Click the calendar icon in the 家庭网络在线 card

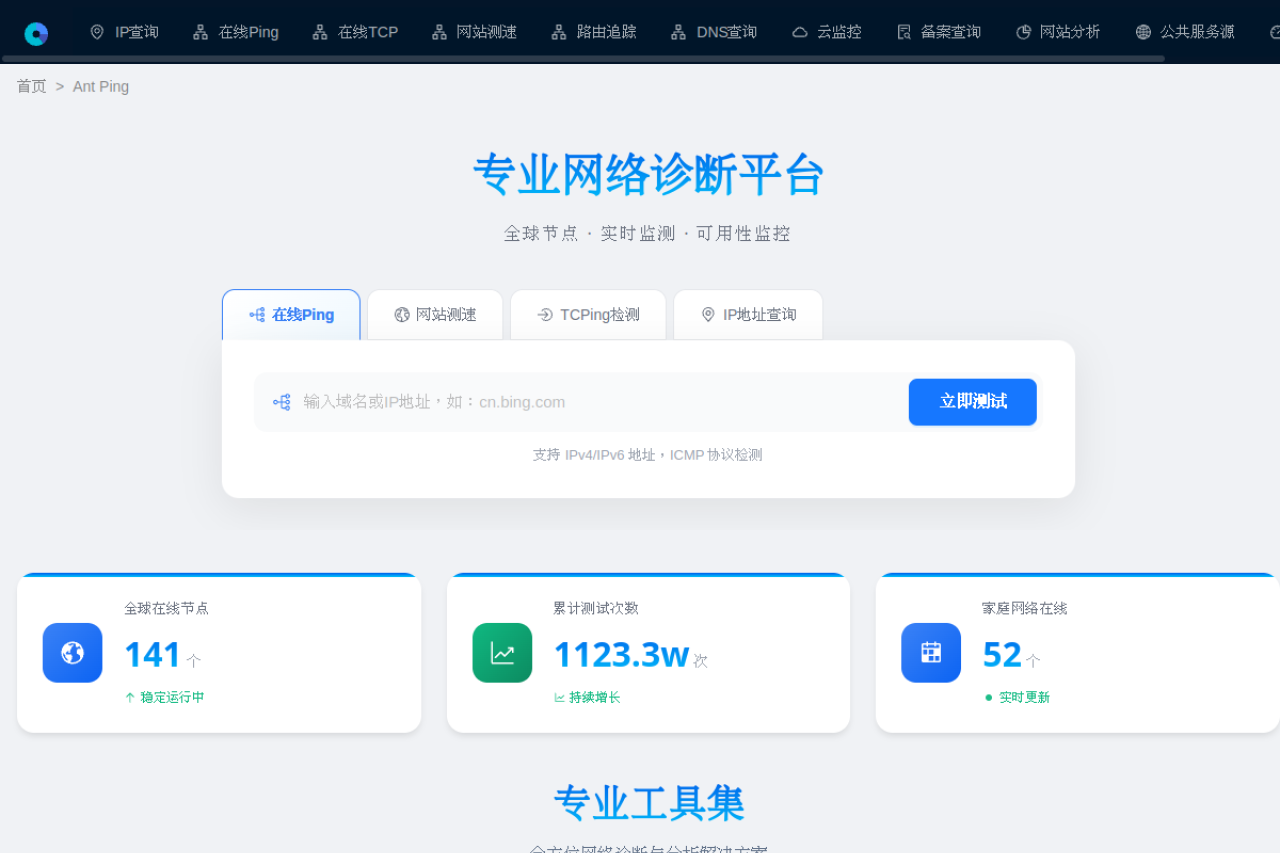(x=931, y=653)
